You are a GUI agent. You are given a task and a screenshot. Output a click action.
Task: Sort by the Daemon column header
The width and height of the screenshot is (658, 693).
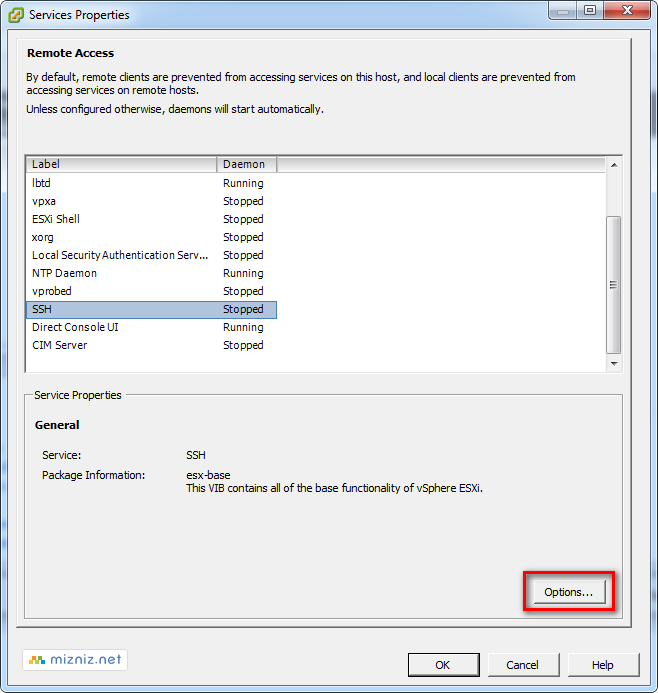247,164
